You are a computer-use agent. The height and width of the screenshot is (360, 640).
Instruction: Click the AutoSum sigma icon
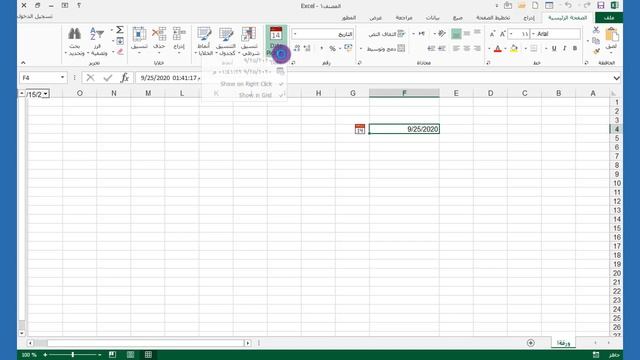pos(120,30)
